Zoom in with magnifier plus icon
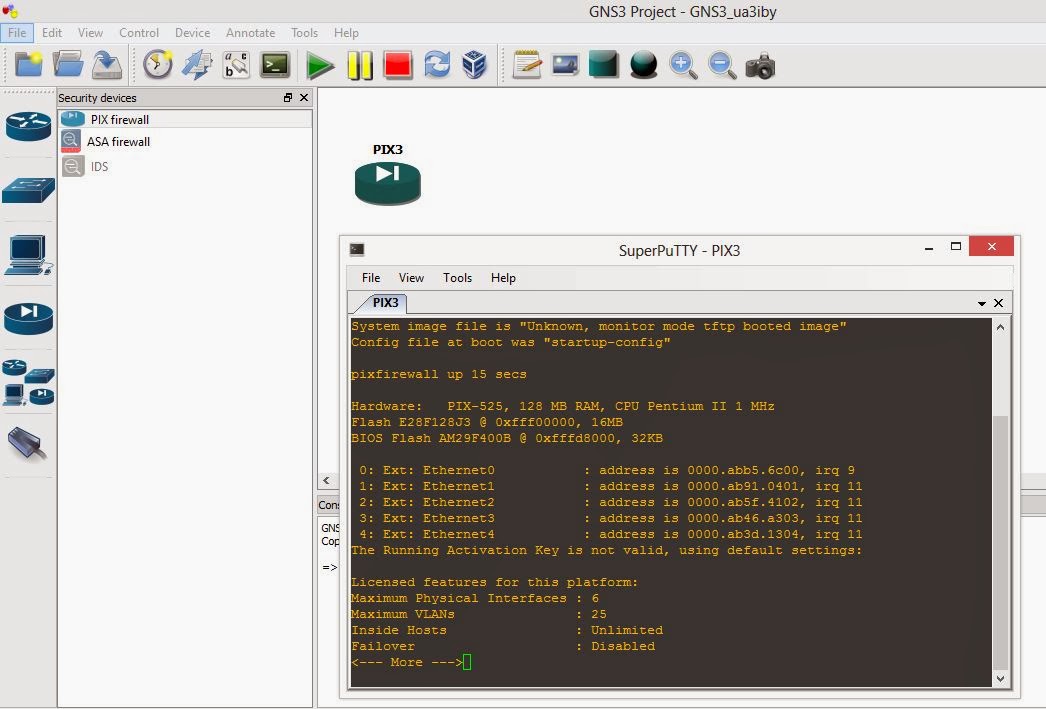1046x709 pixels. (683, 65)
